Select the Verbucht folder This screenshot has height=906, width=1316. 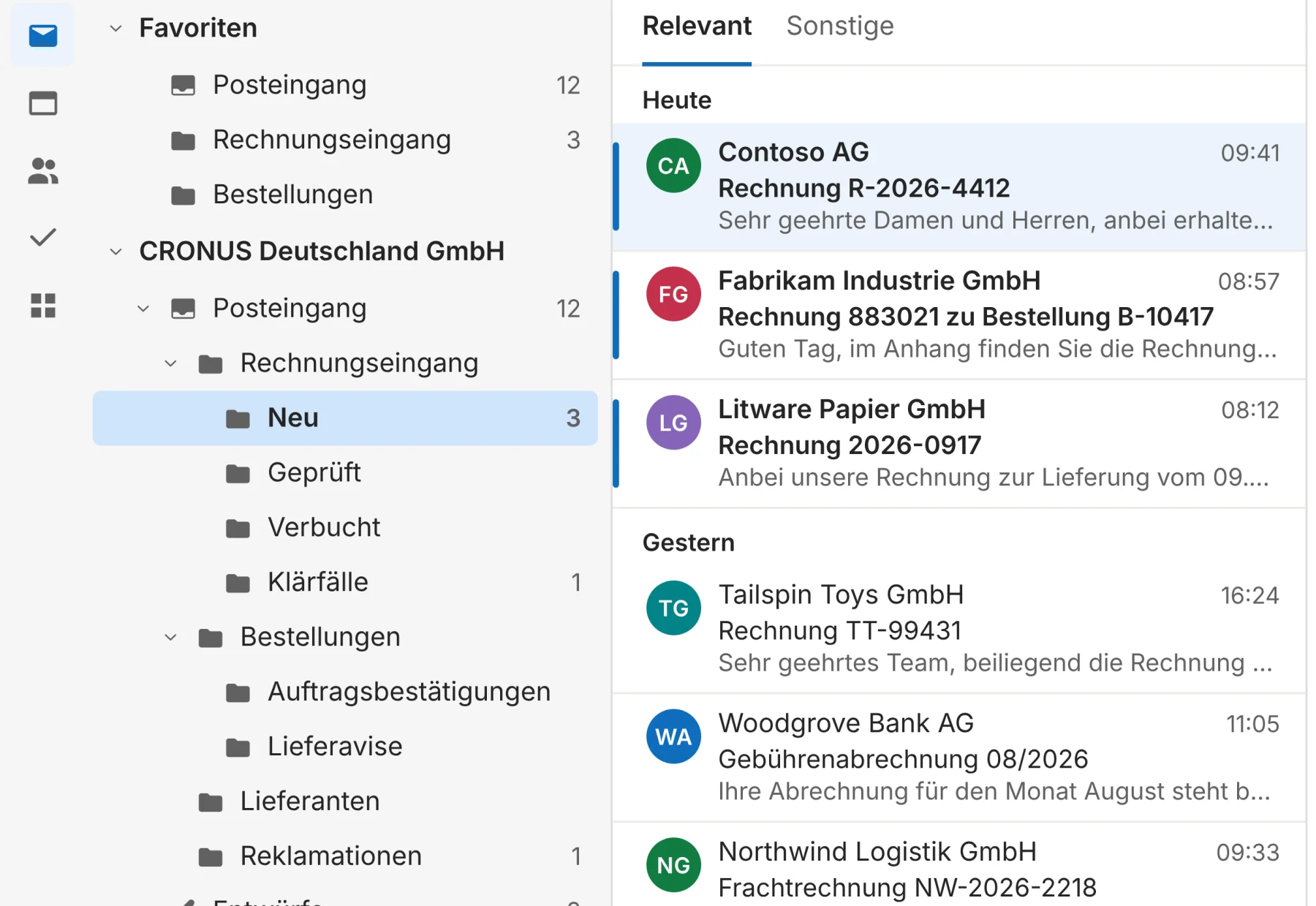[x=345, y=528]
